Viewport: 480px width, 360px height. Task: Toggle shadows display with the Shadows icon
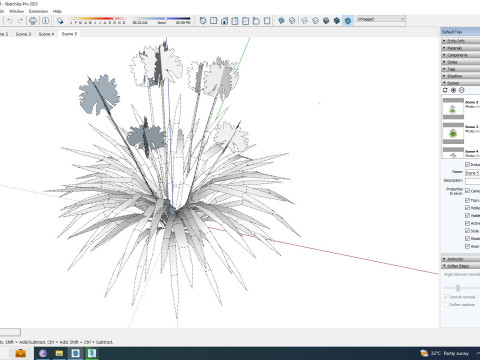60,21
